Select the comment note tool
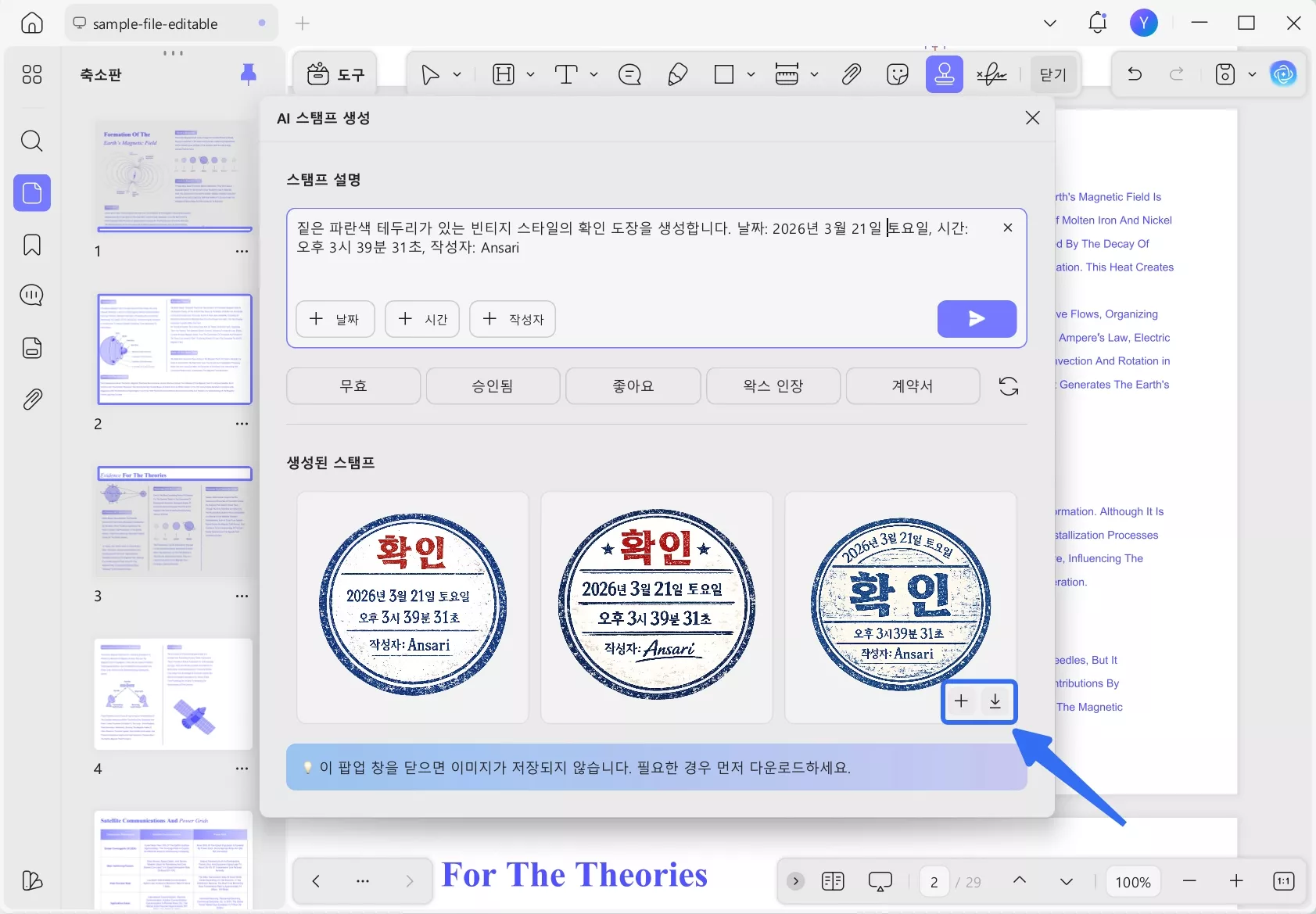Viewport: 1316px width, 914px height. [x=629, y=74]
